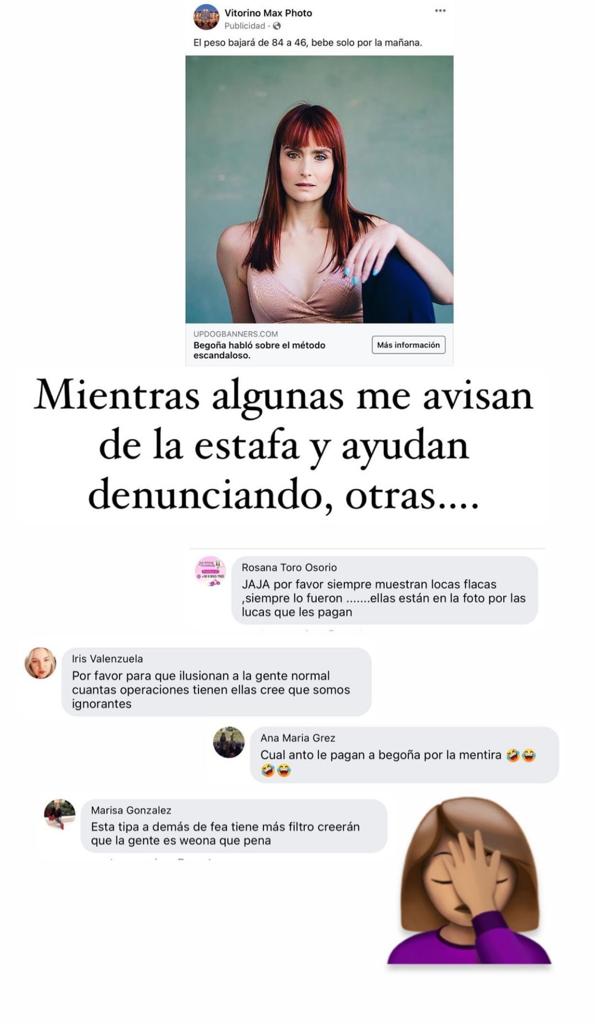Click the Ana Maria Grez commenter name
The height and width of the screenshot is (1024, 595).
click(298, 738)
